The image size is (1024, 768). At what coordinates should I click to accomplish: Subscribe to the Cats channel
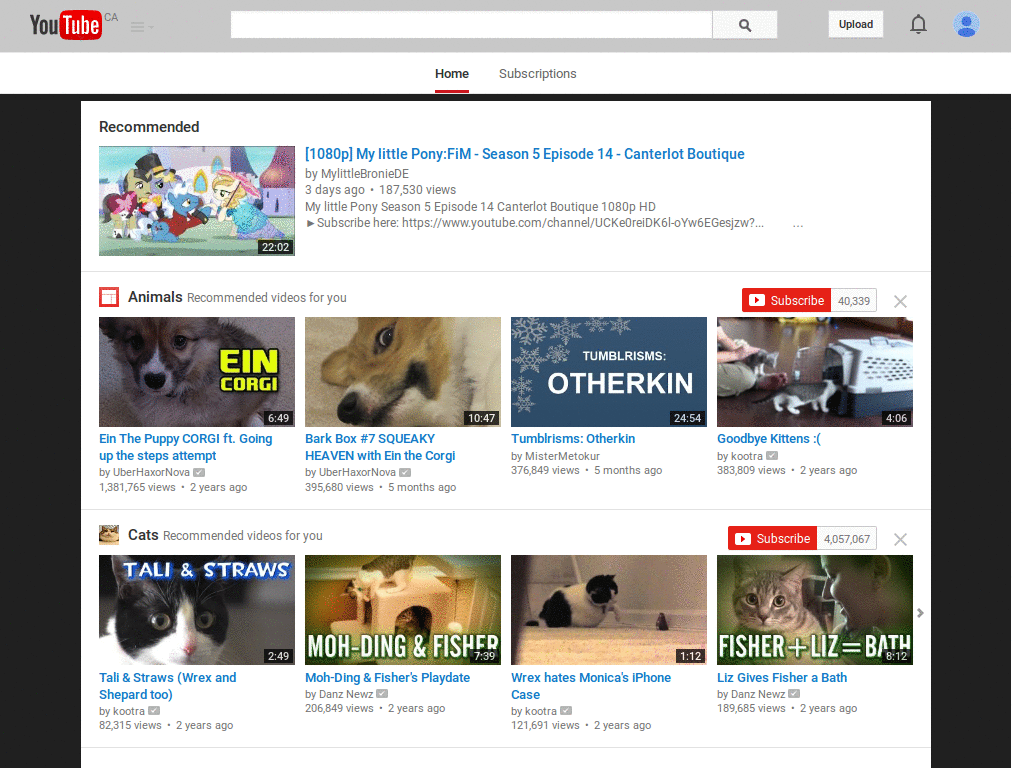pos(773,538)
